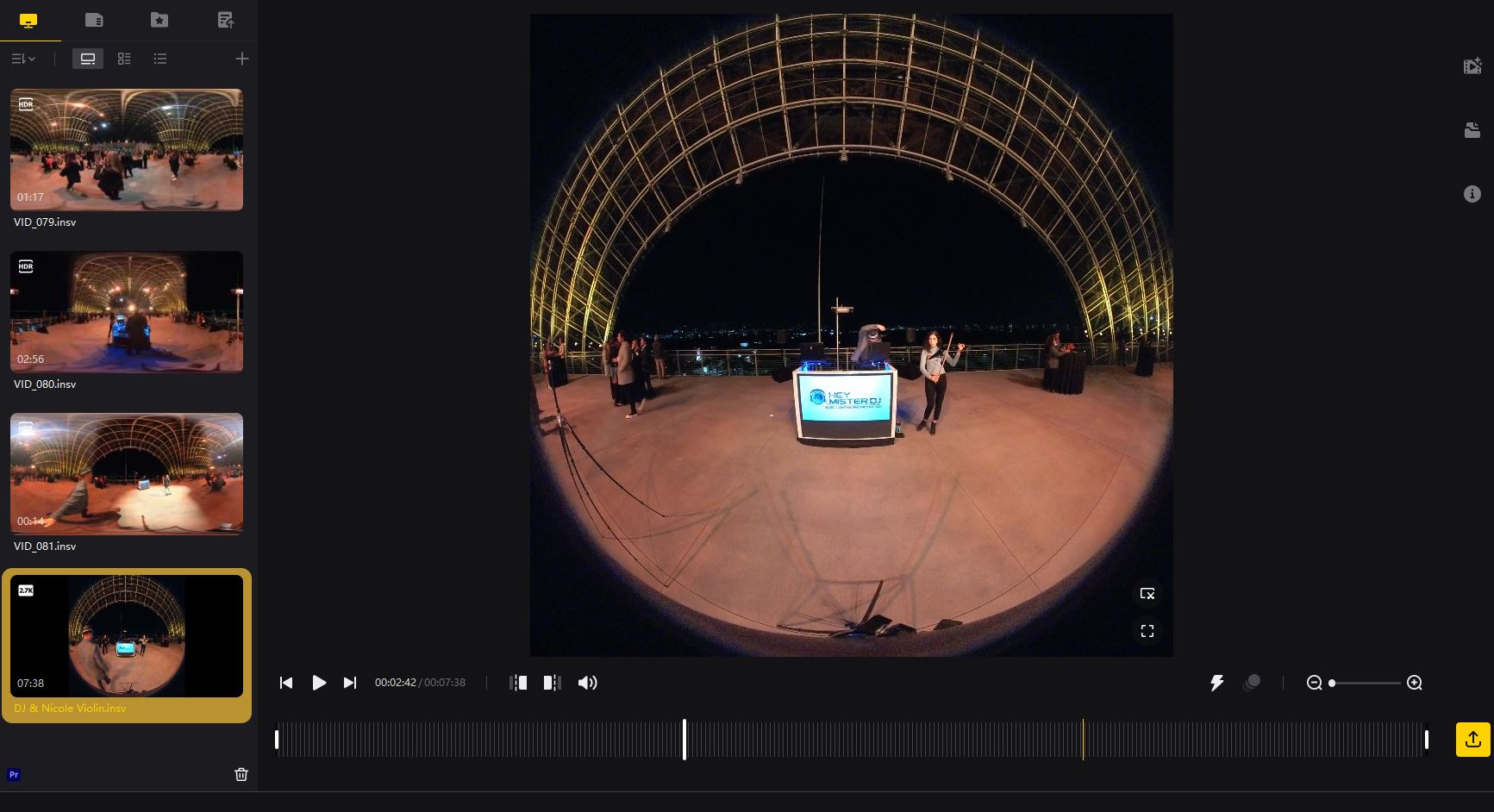Click the VID_079.insv file name
Screen dimensions: 1494x812
(45, 222)
